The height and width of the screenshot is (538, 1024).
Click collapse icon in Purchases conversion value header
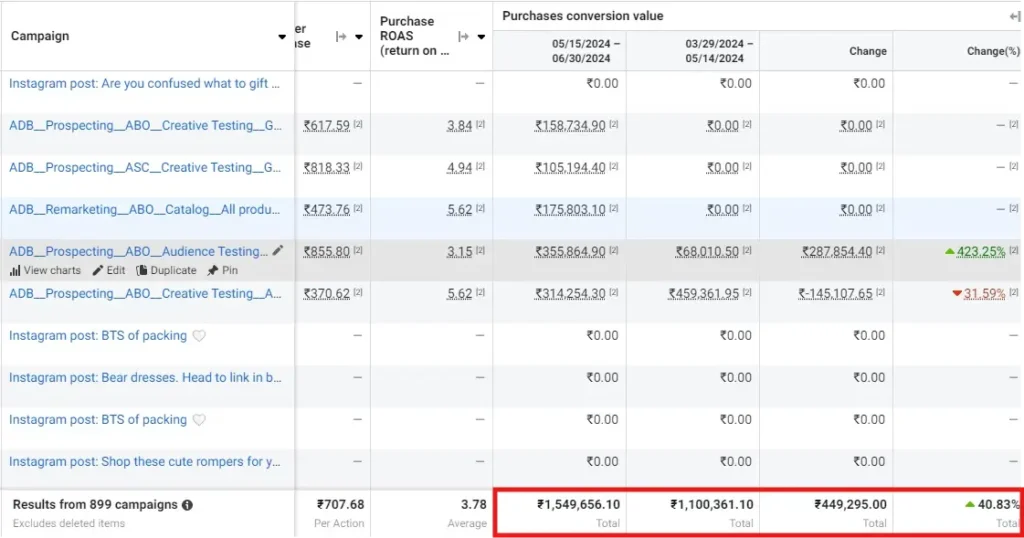coord(1015,17)
